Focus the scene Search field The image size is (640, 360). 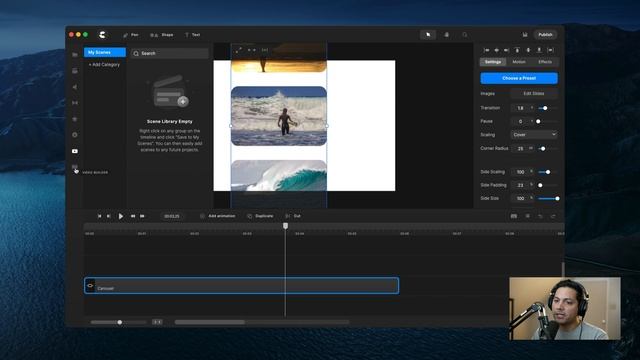[x=170, y=53]
